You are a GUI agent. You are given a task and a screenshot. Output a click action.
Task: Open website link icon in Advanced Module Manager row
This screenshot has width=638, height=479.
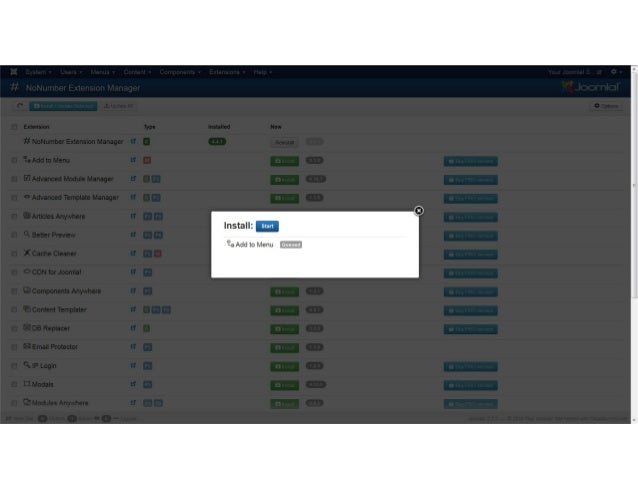[133, 179]
